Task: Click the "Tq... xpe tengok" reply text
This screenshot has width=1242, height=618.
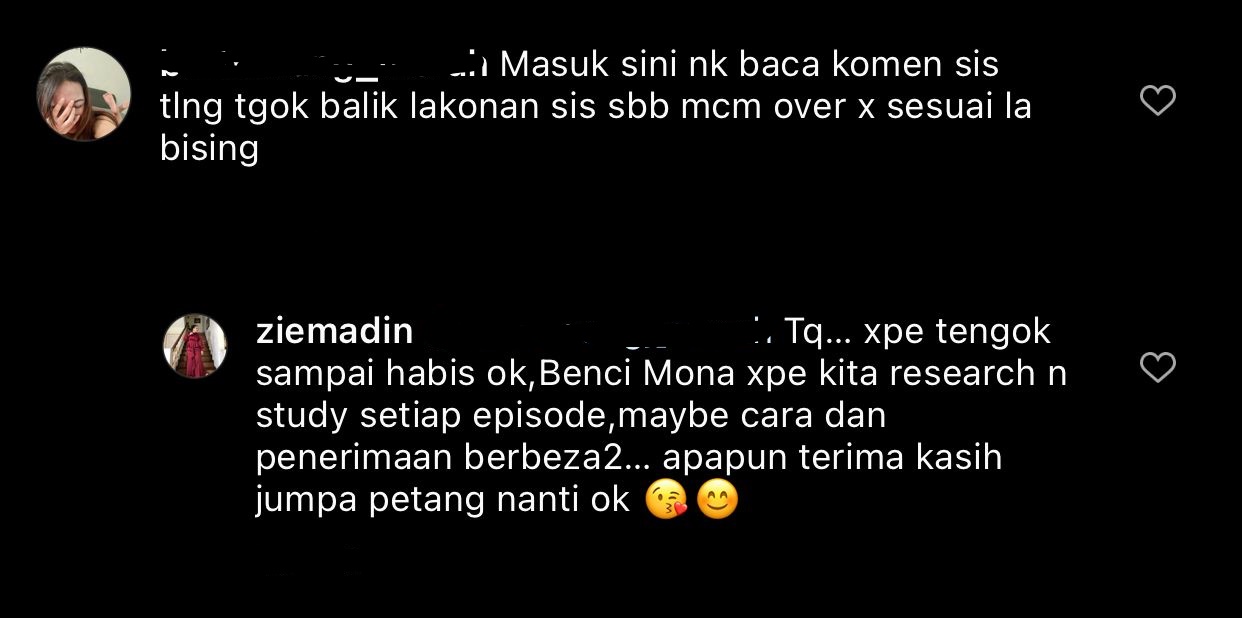Action: point(918,331)
